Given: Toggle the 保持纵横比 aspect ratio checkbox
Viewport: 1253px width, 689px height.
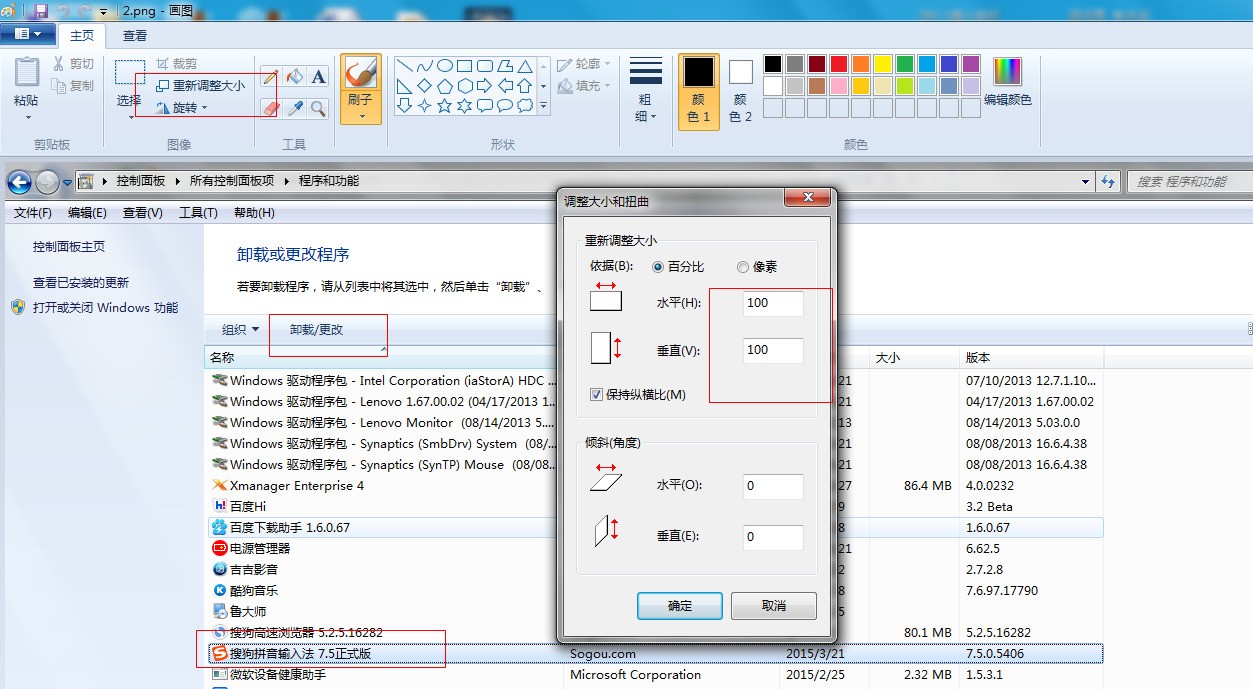Looking at the screenshot, I should (597, 394).
